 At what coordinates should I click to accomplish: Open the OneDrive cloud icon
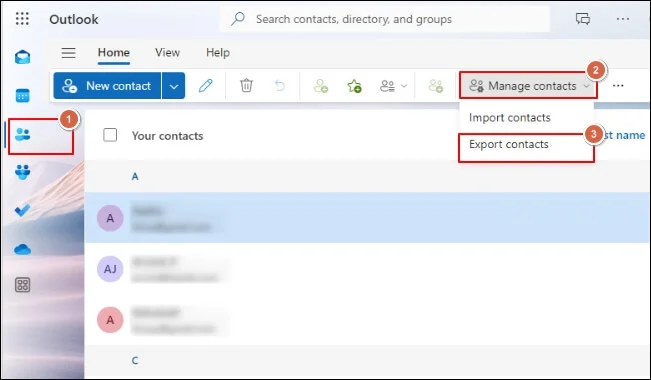pyautogui.click(x=22, y=249)
